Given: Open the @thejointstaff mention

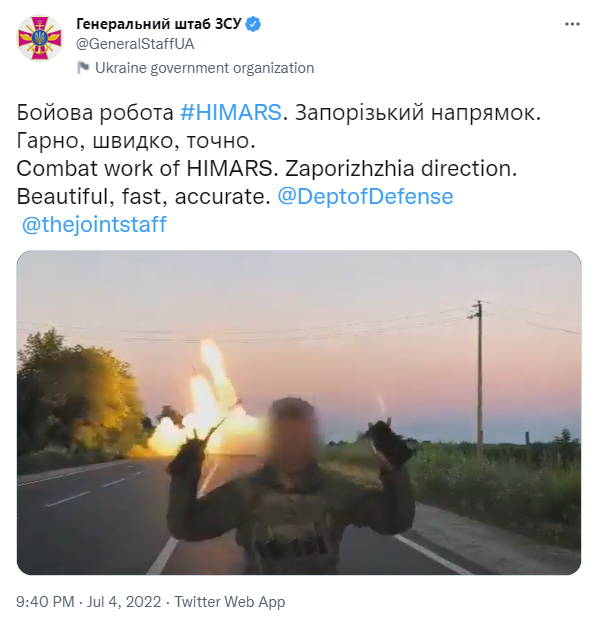Looking at the screenshot, I should pos(94,224).
